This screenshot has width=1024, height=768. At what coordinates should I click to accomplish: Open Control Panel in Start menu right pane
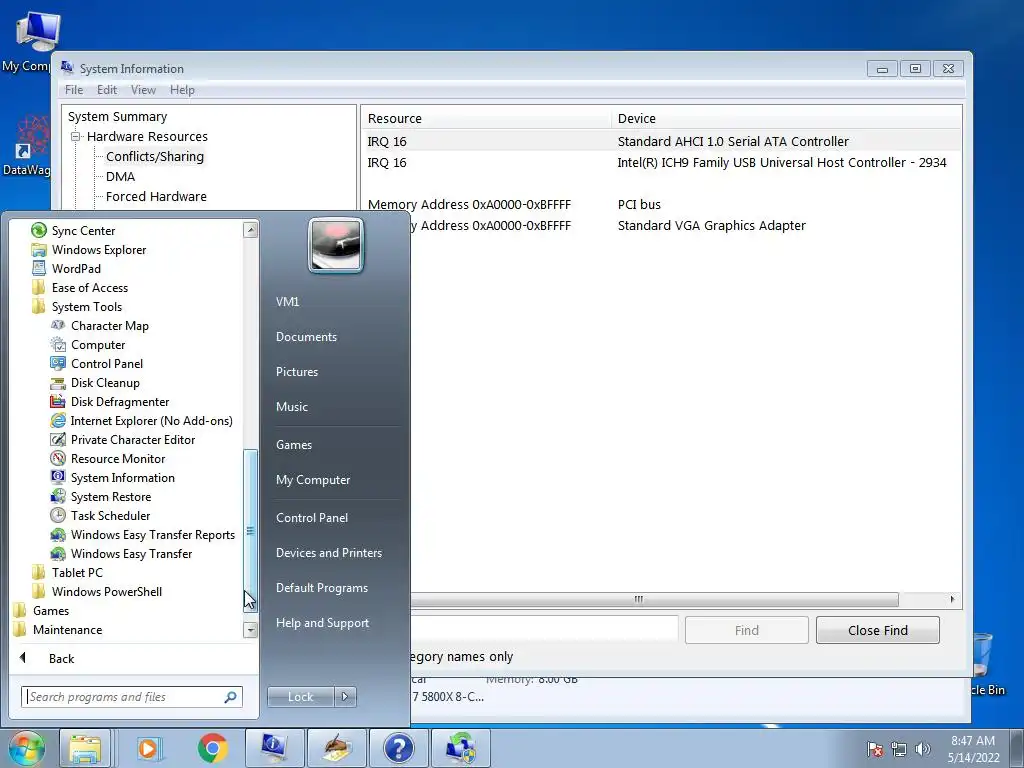pos(312,518)
